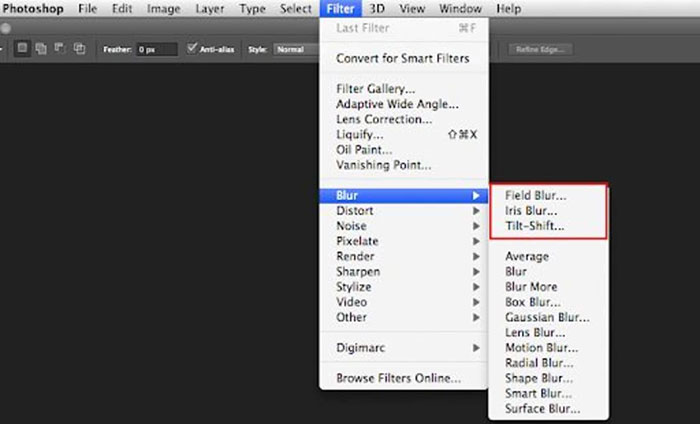Image resolution: width=700 pixels, height=424 pixels.
Task: Select Shape Blur option
Action: point(549,378)
